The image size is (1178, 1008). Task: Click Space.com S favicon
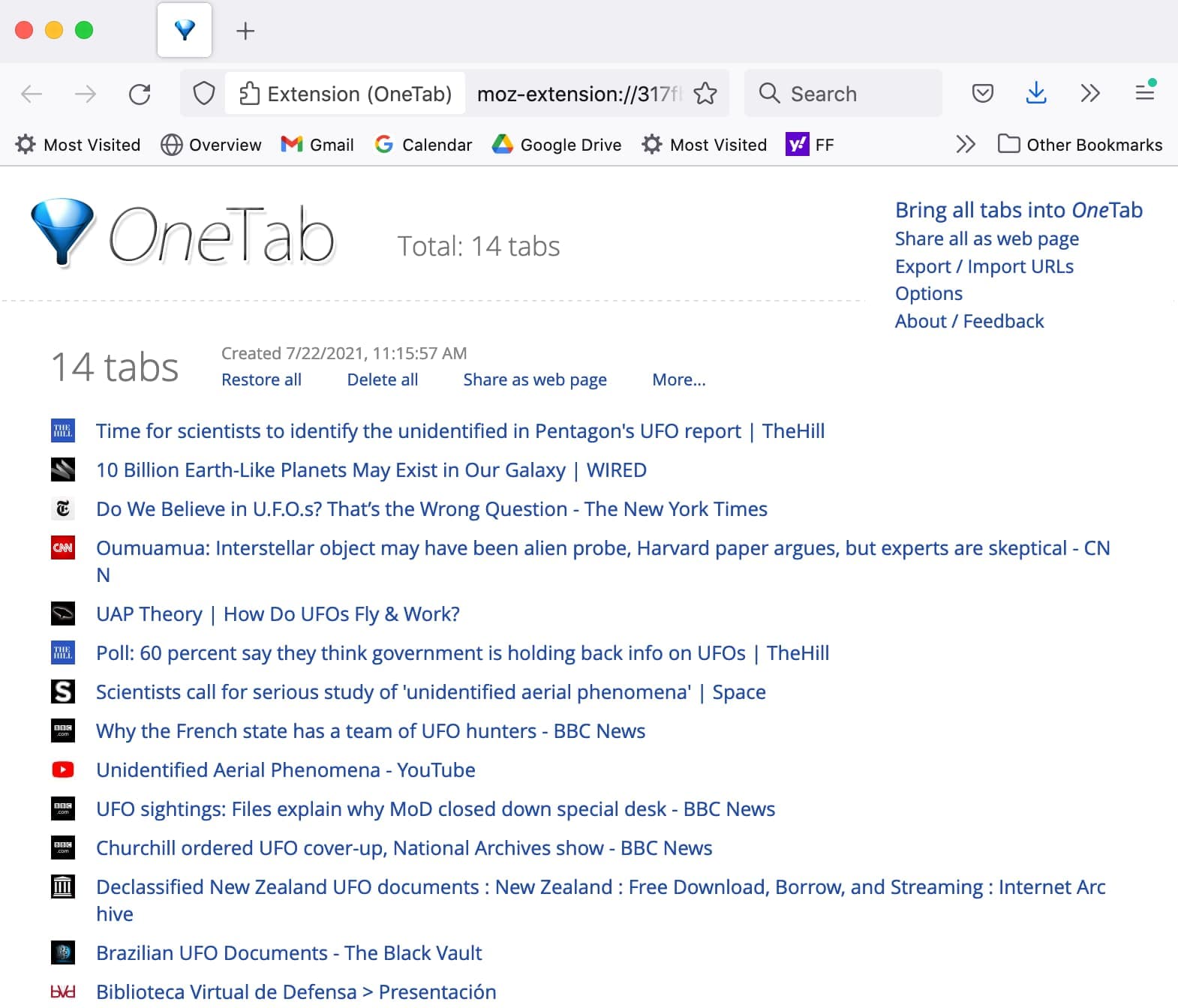click(63, 691)
